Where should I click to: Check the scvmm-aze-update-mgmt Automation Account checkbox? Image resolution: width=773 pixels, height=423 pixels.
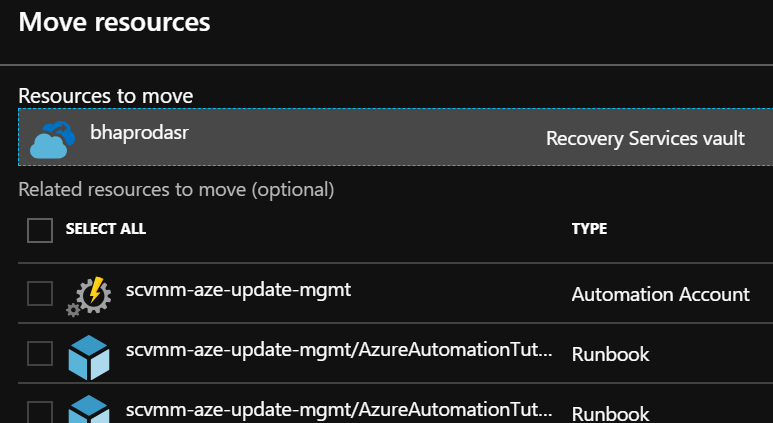coord(40,294)
